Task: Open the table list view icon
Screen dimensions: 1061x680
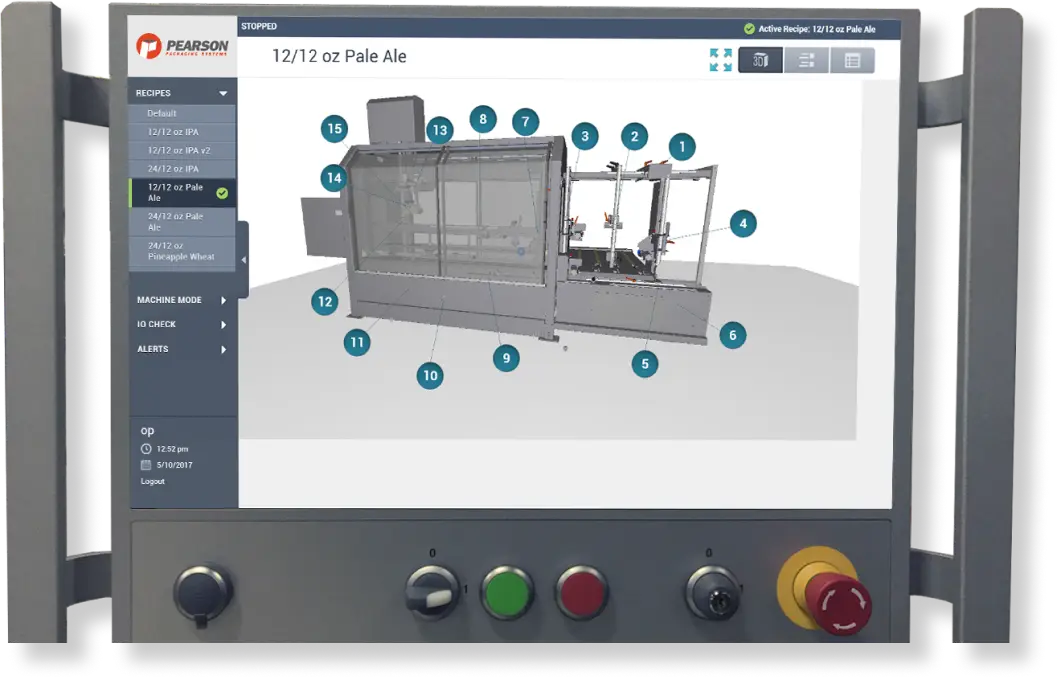Action: (852, 60)
